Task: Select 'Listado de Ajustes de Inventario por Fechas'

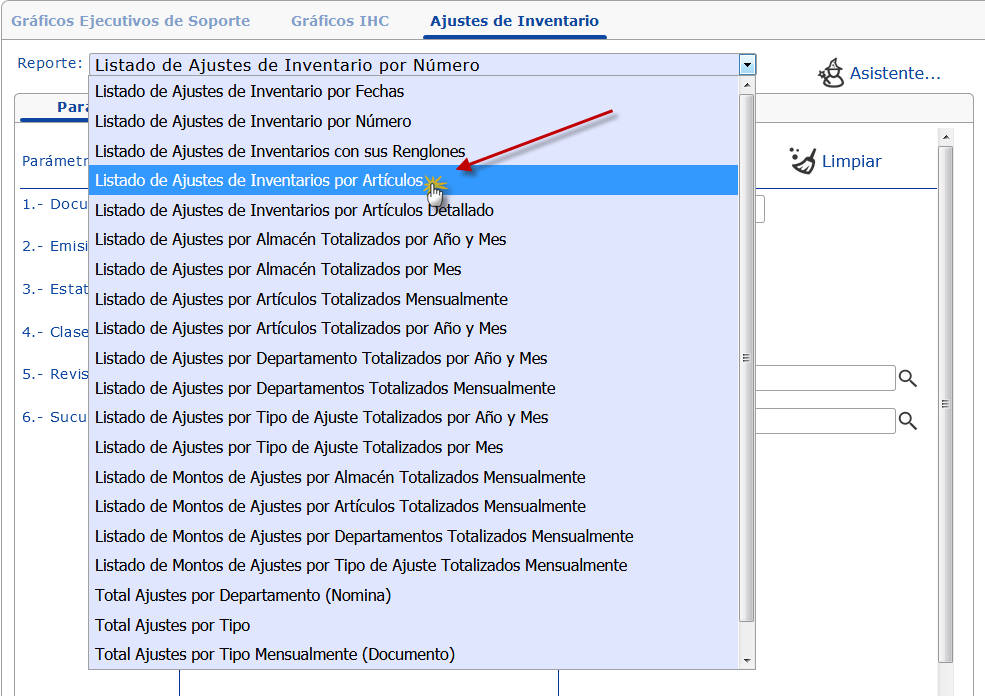Action: (249, 91)
